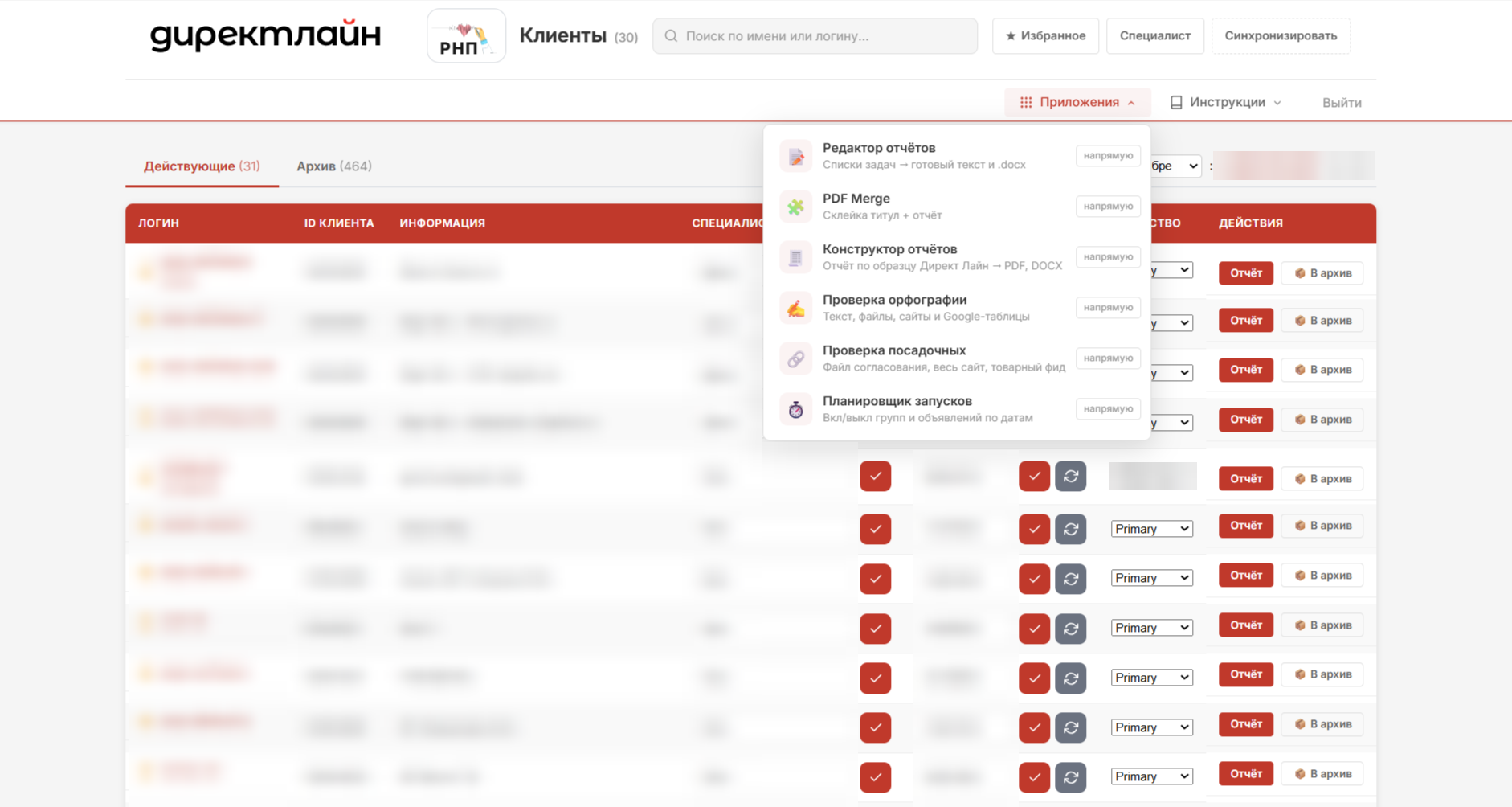The height and width of the screenshot is (807, 1512).
Task: Click the star icon on Избранное
Action: (x=1011, y=36)
